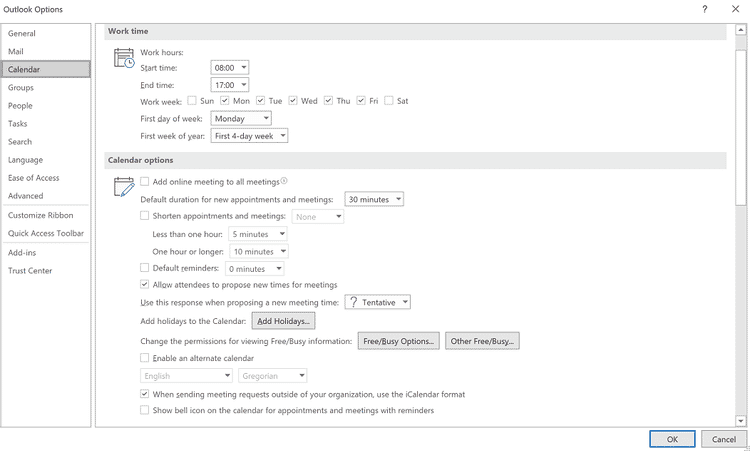Select the Advanced category
Viewport: 750px width, 451px height.
click(45, 196)
